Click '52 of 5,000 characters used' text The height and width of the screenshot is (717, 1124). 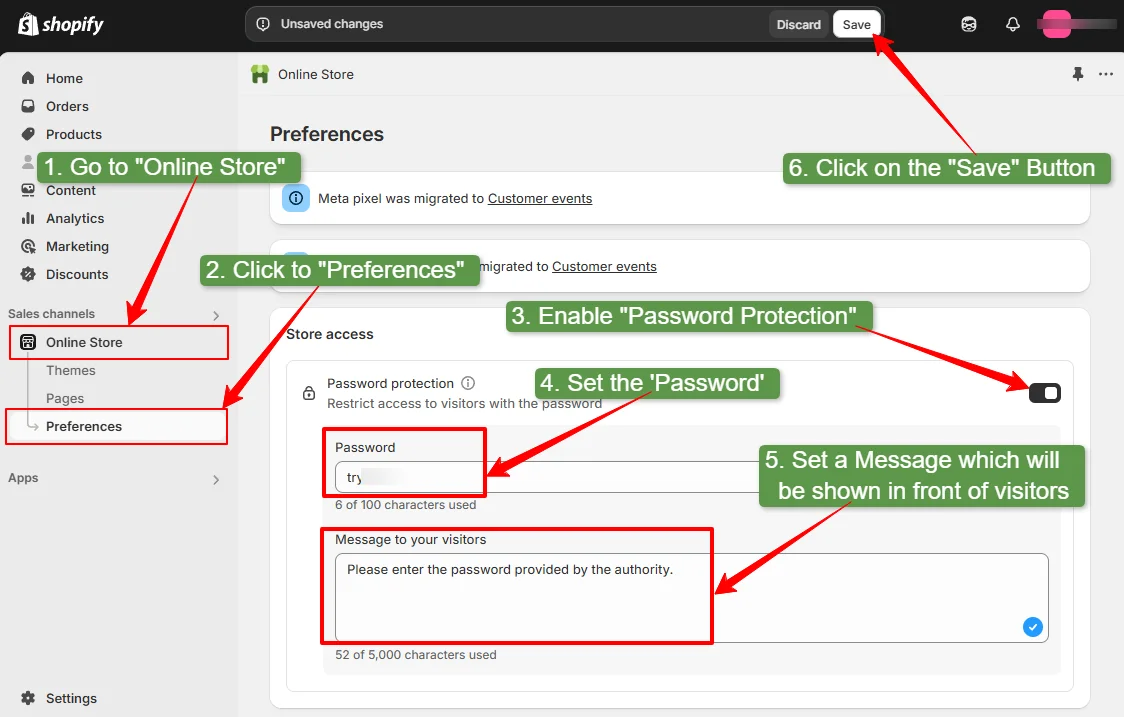tap(416, 655)
